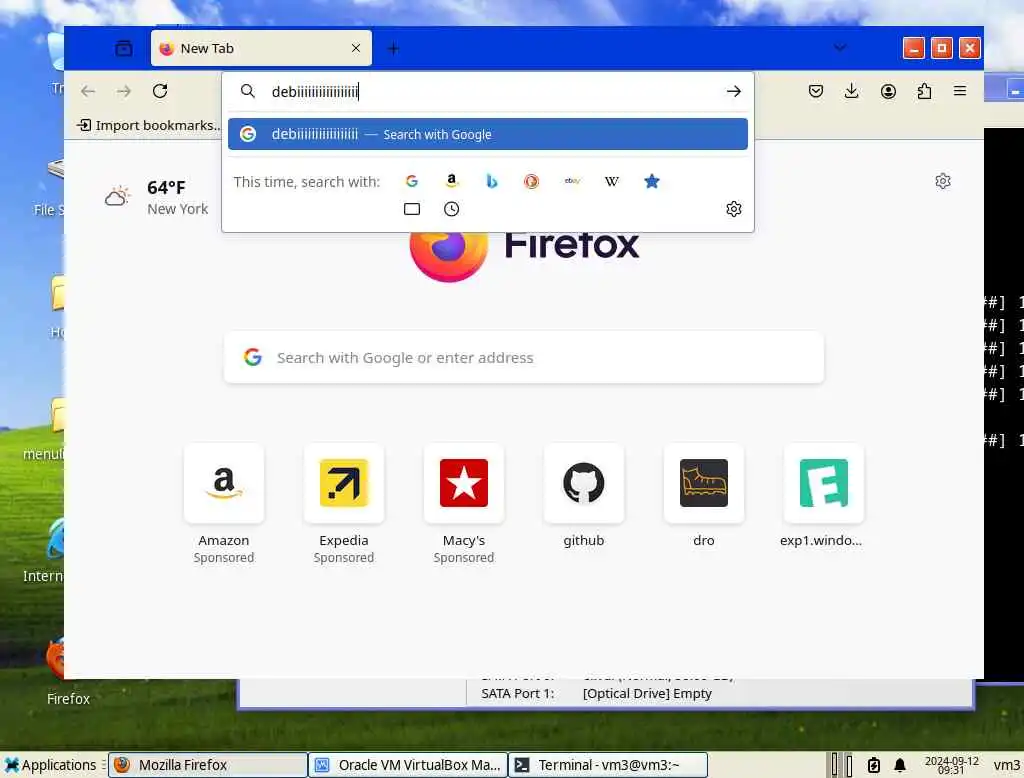Click Import bookmarks in bookmarks toolbar
The height and width of the screenshot is (778, 1024).
click(149, 125)
